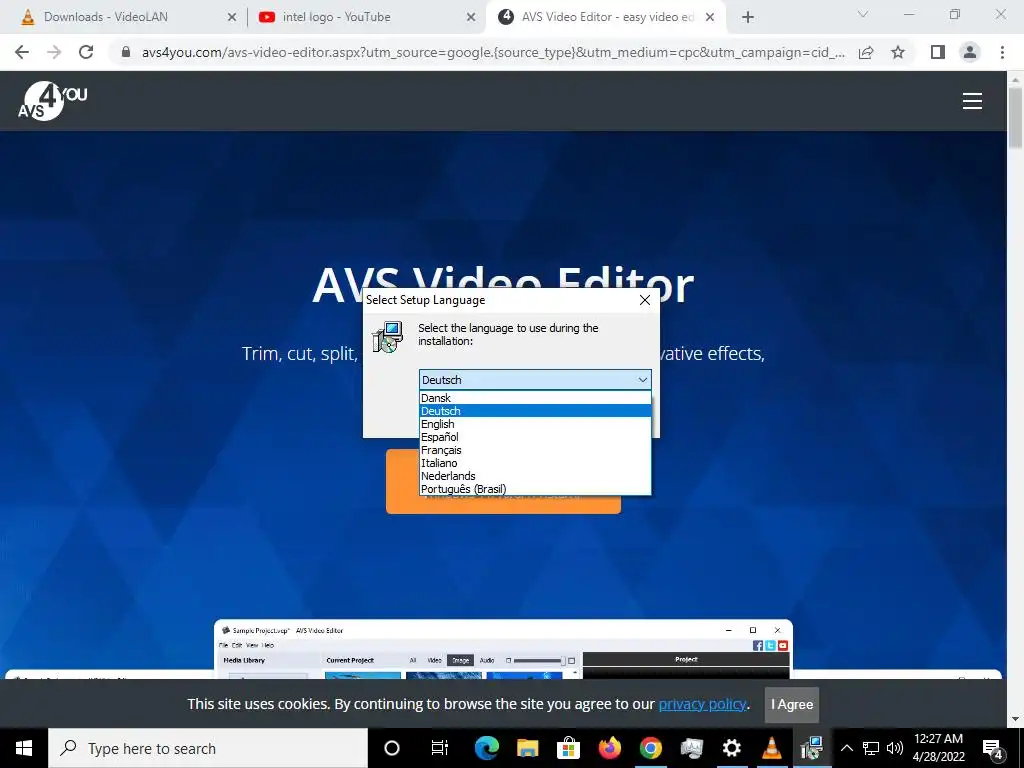The height and width of the screenshot is (768, 1024).
Task: Launch Firefox from taskbar
Action: 609,748
